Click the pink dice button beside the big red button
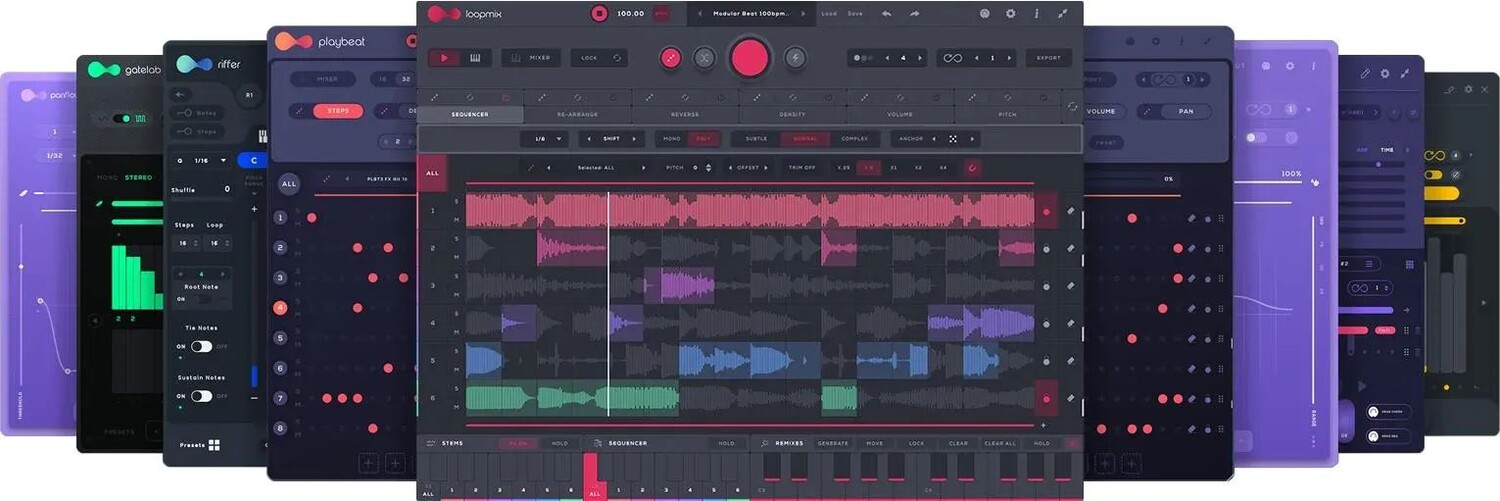Screen dimensions: 1500x501 point(671,58)
